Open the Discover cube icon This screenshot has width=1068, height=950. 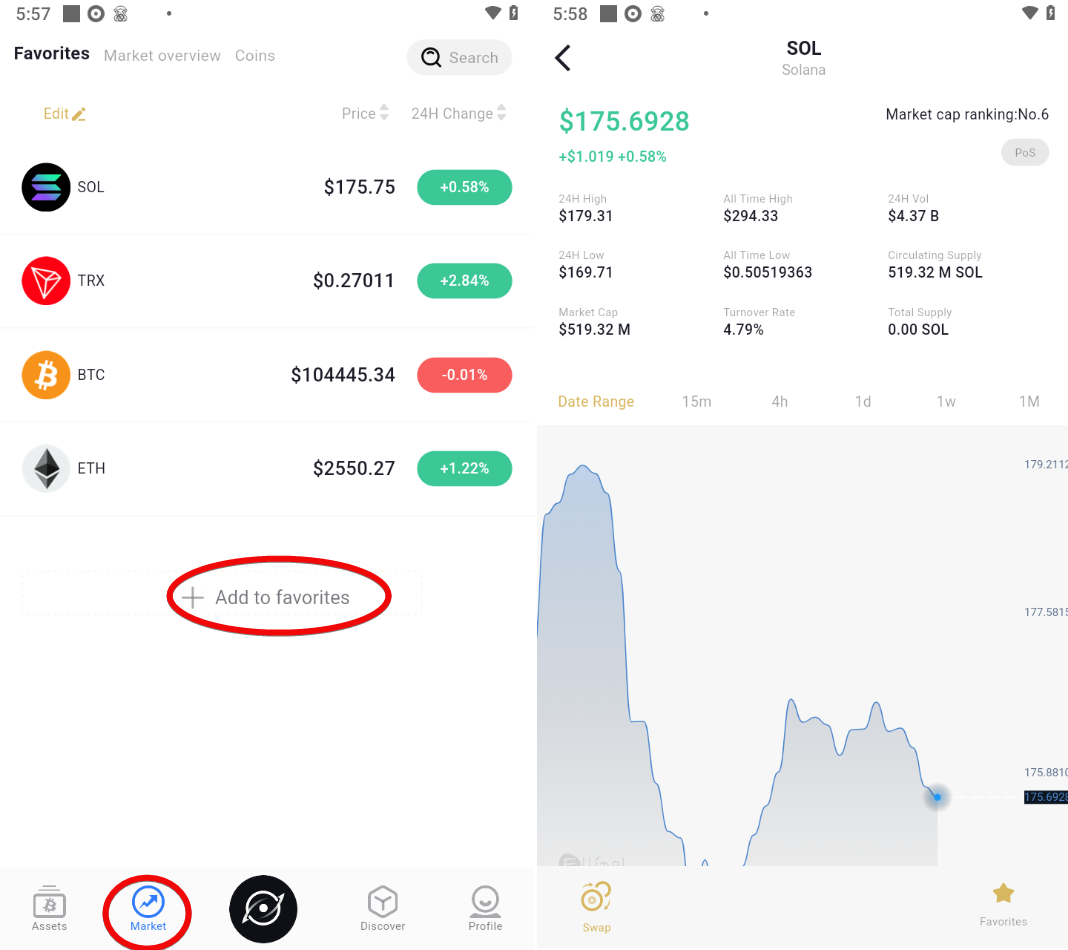(382, 902)
